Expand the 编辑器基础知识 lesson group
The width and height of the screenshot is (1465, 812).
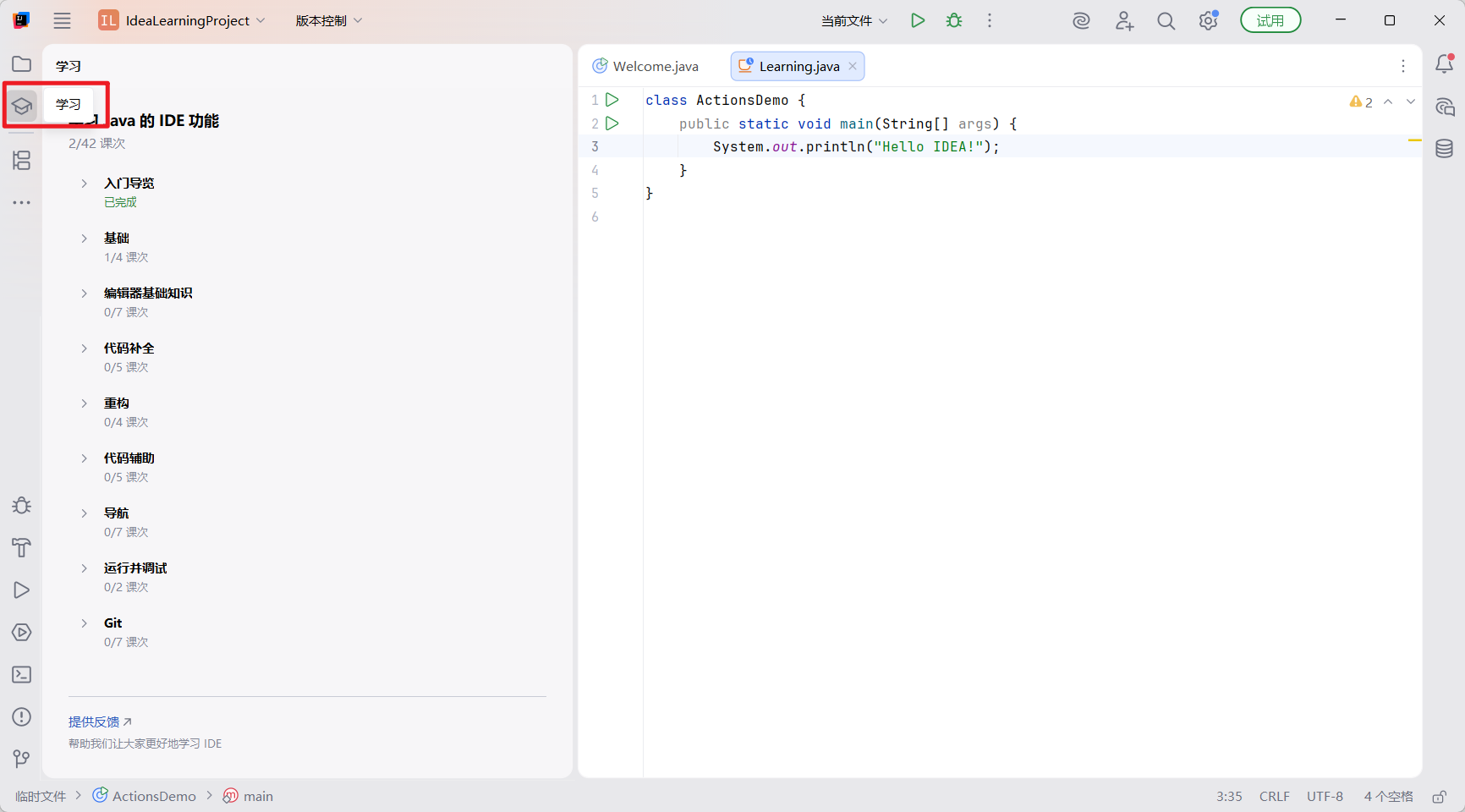click(x=85, y=294)
